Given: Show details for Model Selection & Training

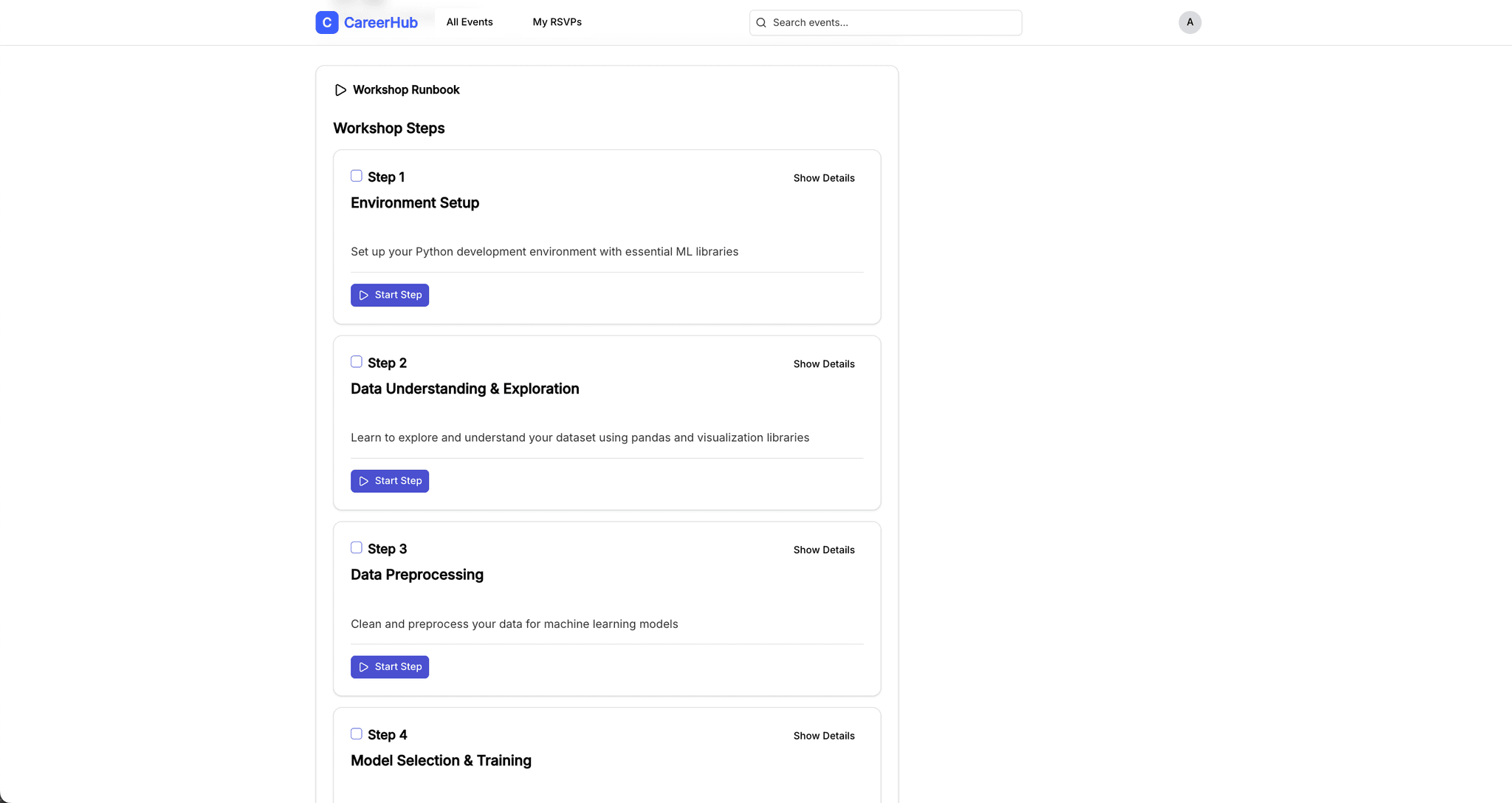Looking at the screenshot, I should pyautogui.click(x=824, y=735).
